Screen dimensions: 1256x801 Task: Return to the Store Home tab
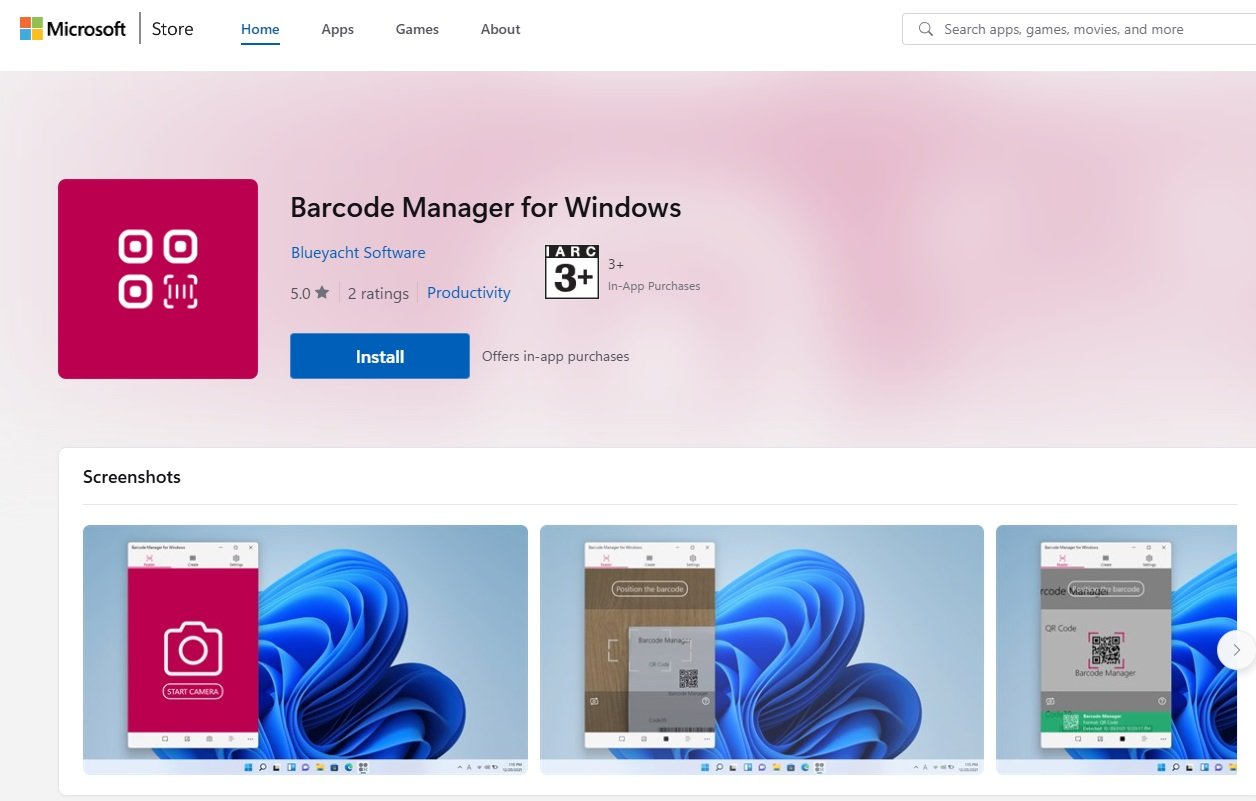259,29
